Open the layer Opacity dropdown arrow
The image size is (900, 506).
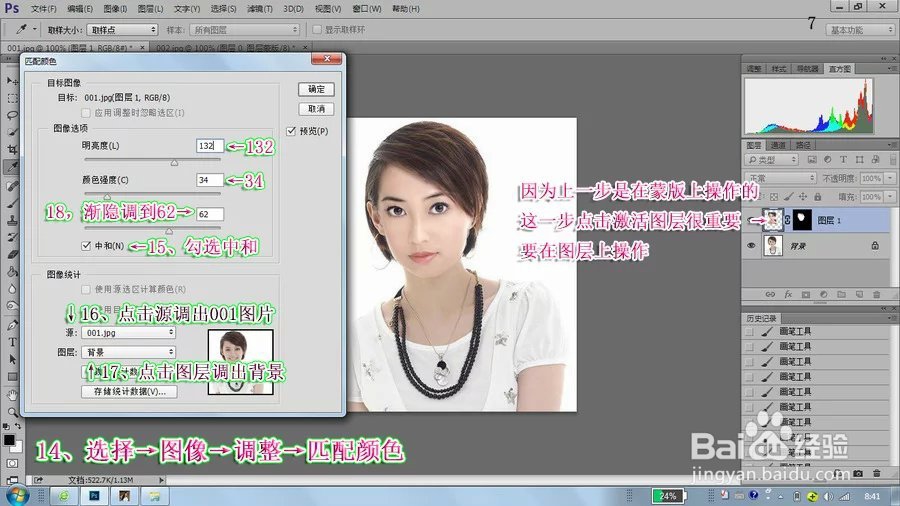tap(890, 178)
